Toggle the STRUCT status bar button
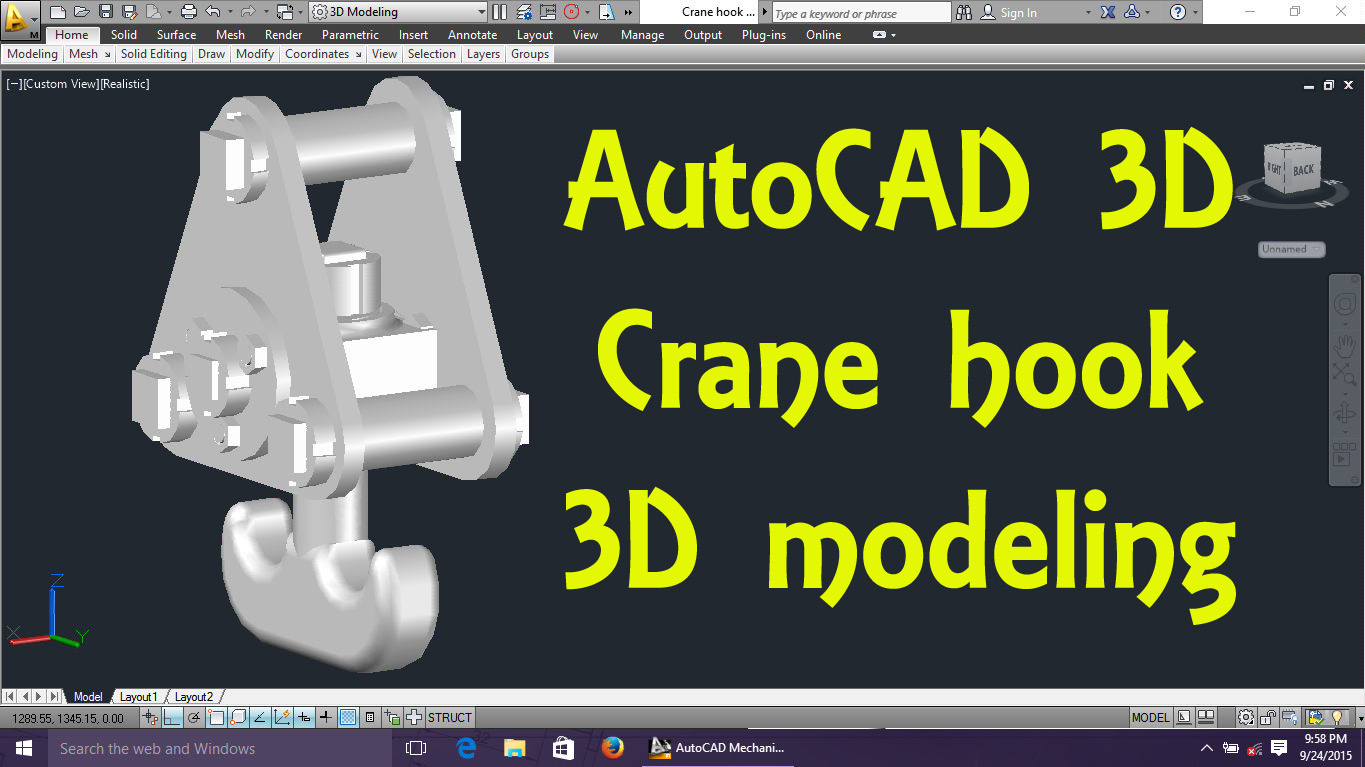 [450, 717]
